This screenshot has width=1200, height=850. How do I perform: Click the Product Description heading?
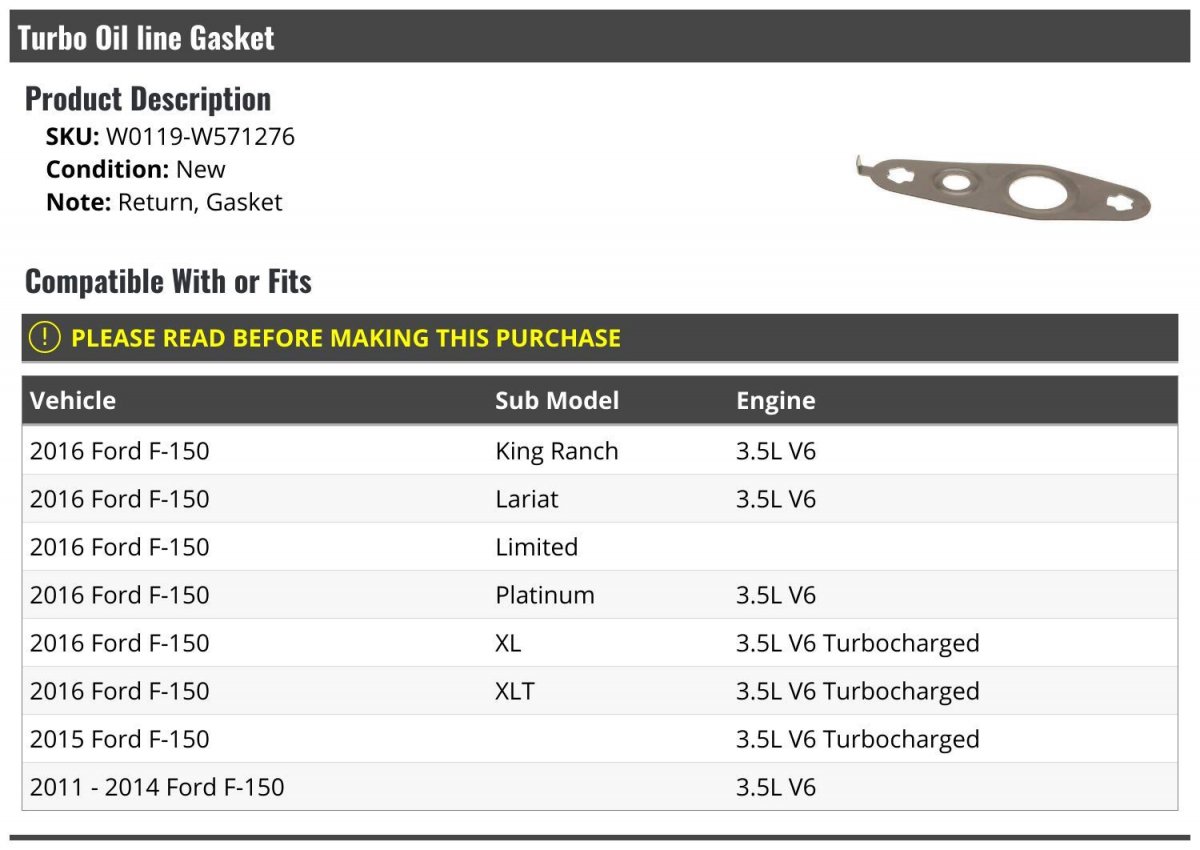click(148, 98)
